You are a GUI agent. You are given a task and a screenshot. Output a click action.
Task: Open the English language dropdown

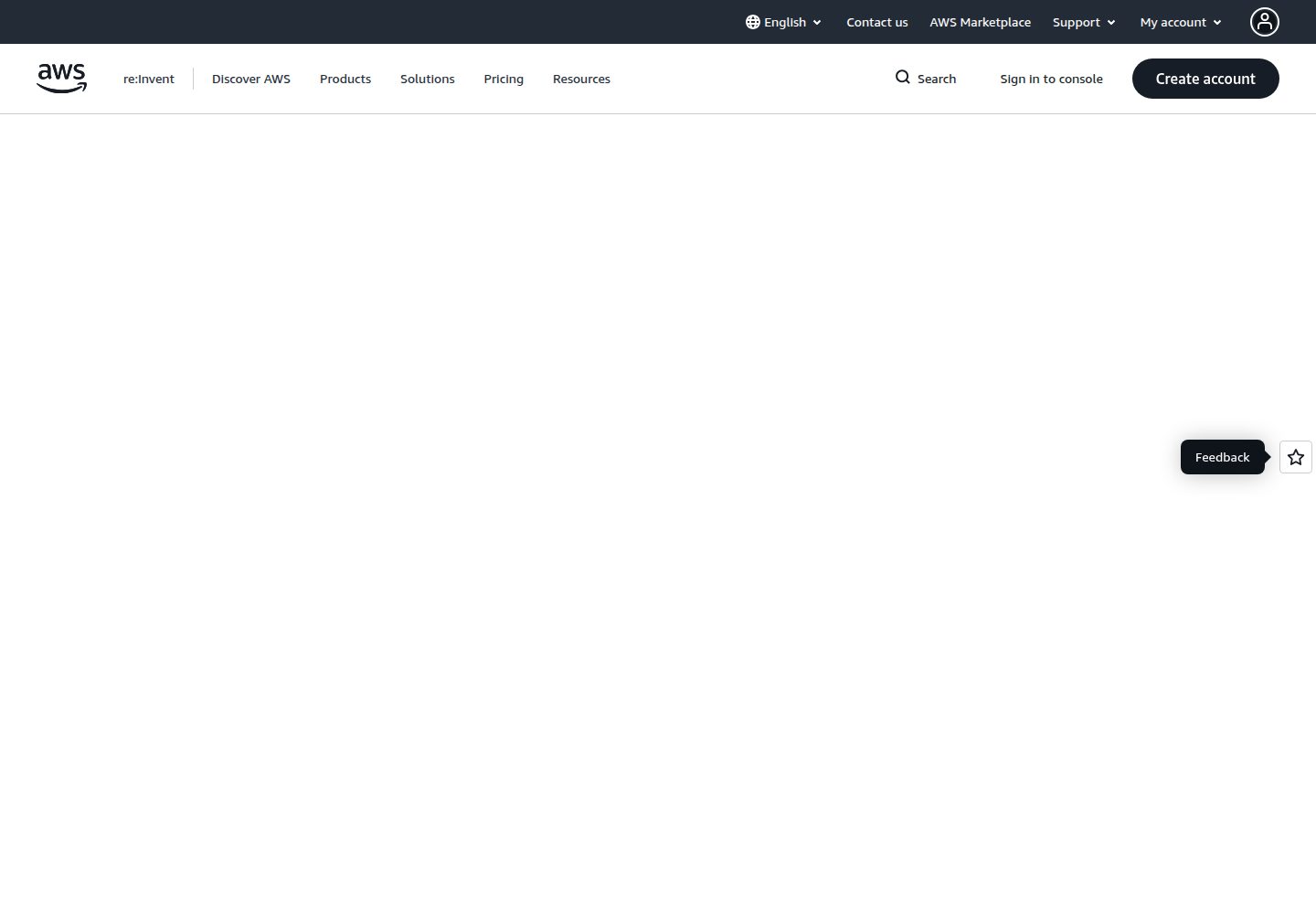click(784, 22)
